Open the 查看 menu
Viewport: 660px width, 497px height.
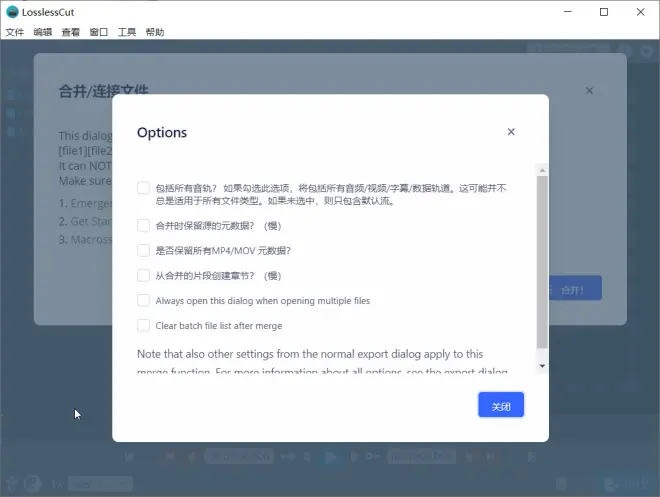pyautogui.click(x=70, y=32)
